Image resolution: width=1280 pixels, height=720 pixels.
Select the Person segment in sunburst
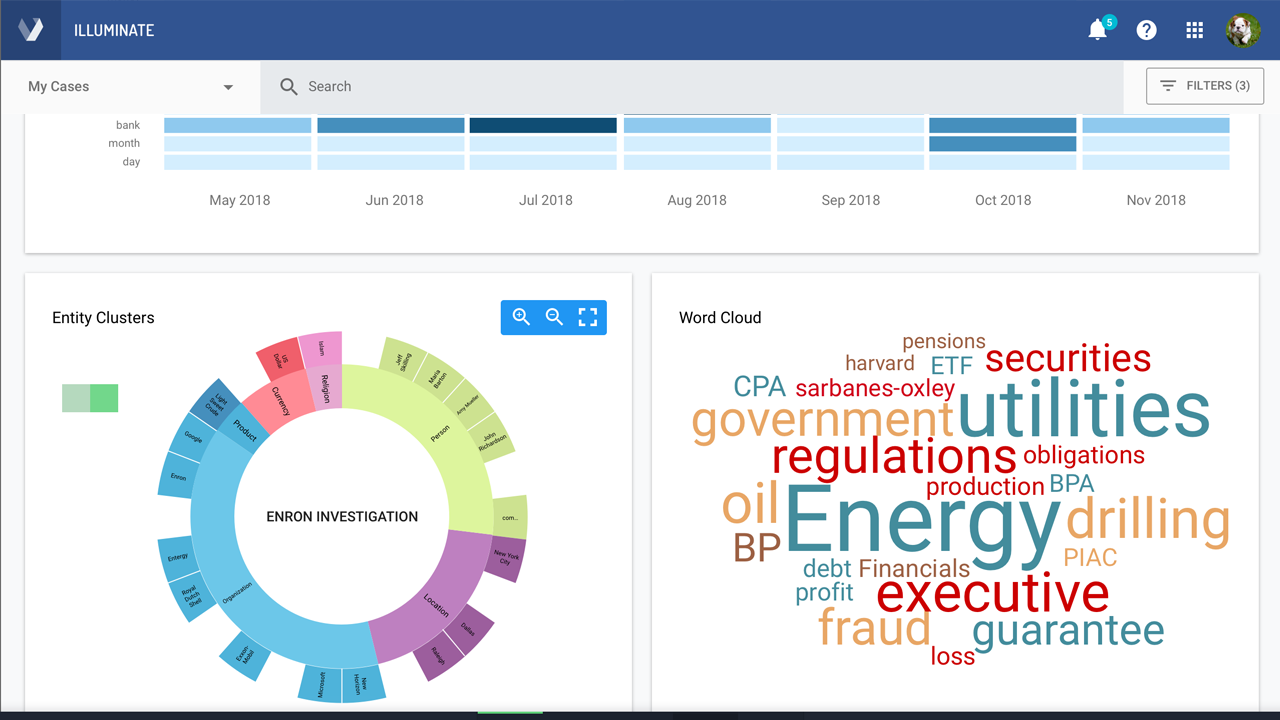coord(438,433)
